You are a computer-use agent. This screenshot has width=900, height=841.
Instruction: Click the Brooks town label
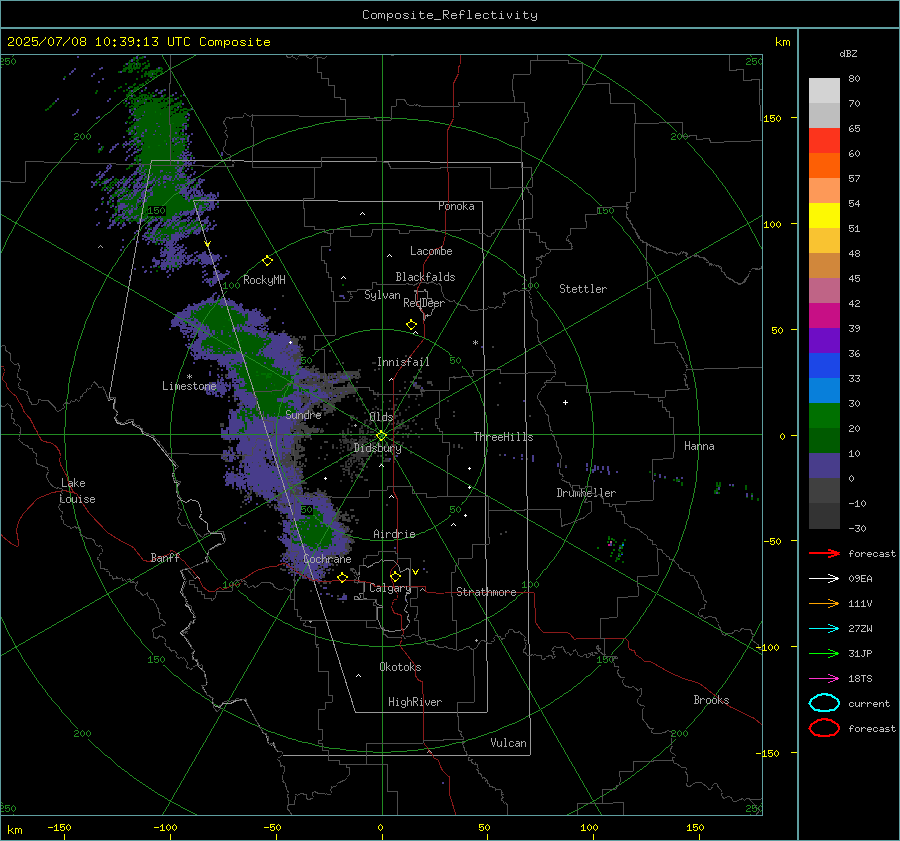click(711, 700)
